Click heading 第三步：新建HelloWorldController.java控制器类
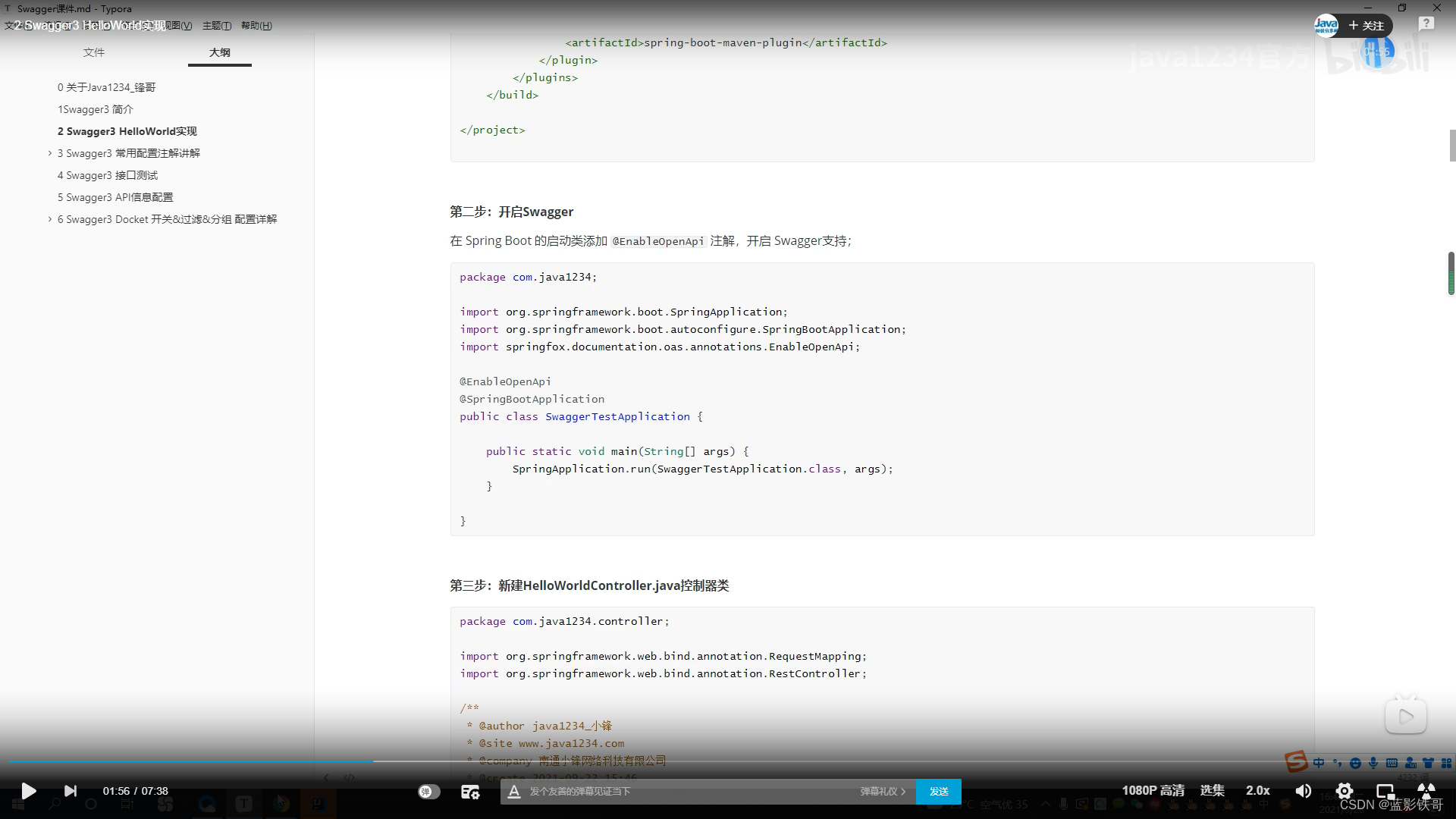The height and width of the screenshot is (819, 1456). tap(589, 585)
